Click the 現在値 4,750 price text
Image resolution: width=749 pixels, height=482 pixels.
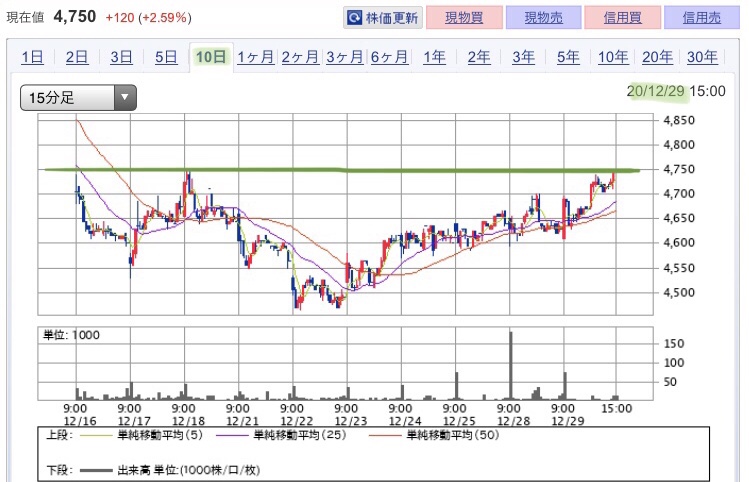pyautogui.click(x=51, y=17)
